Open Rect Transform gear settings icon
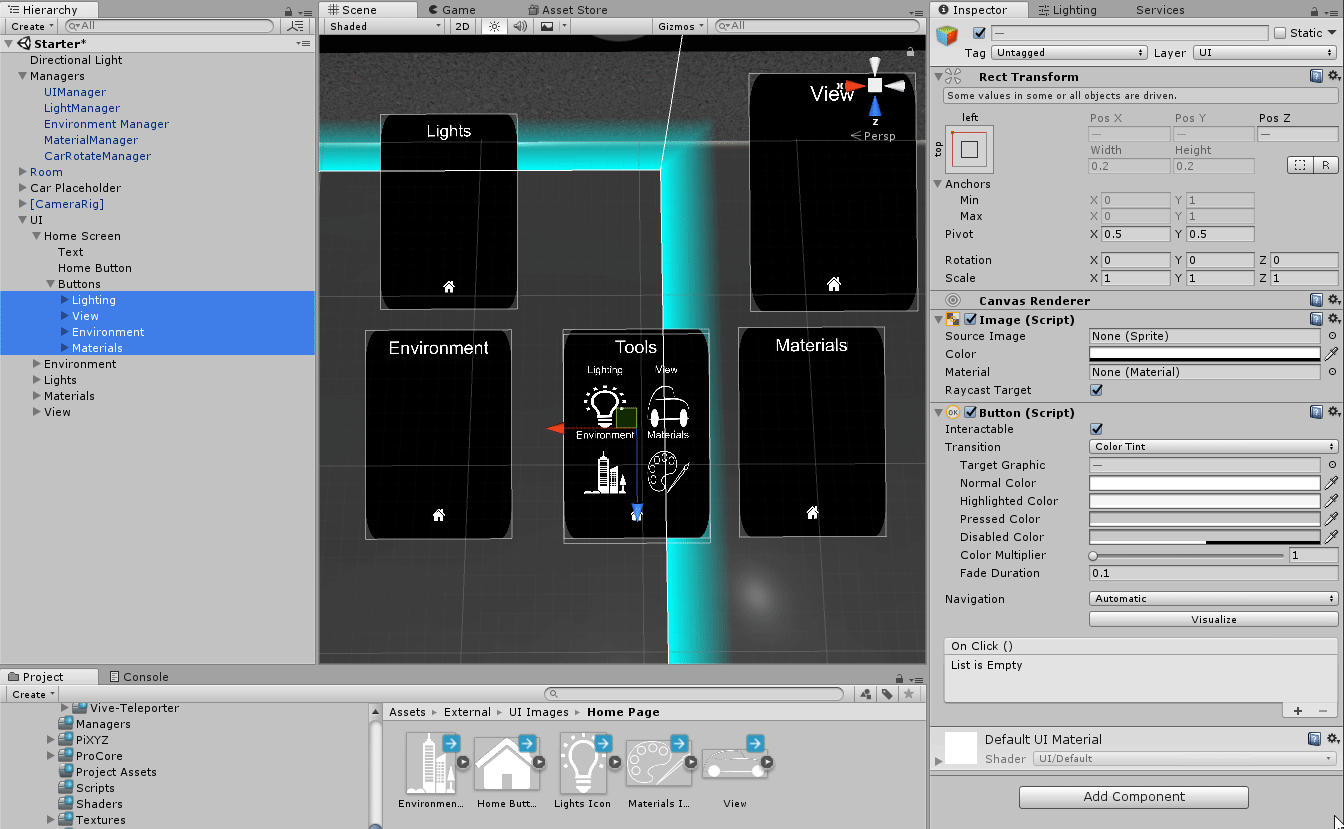 (1333, 76)
